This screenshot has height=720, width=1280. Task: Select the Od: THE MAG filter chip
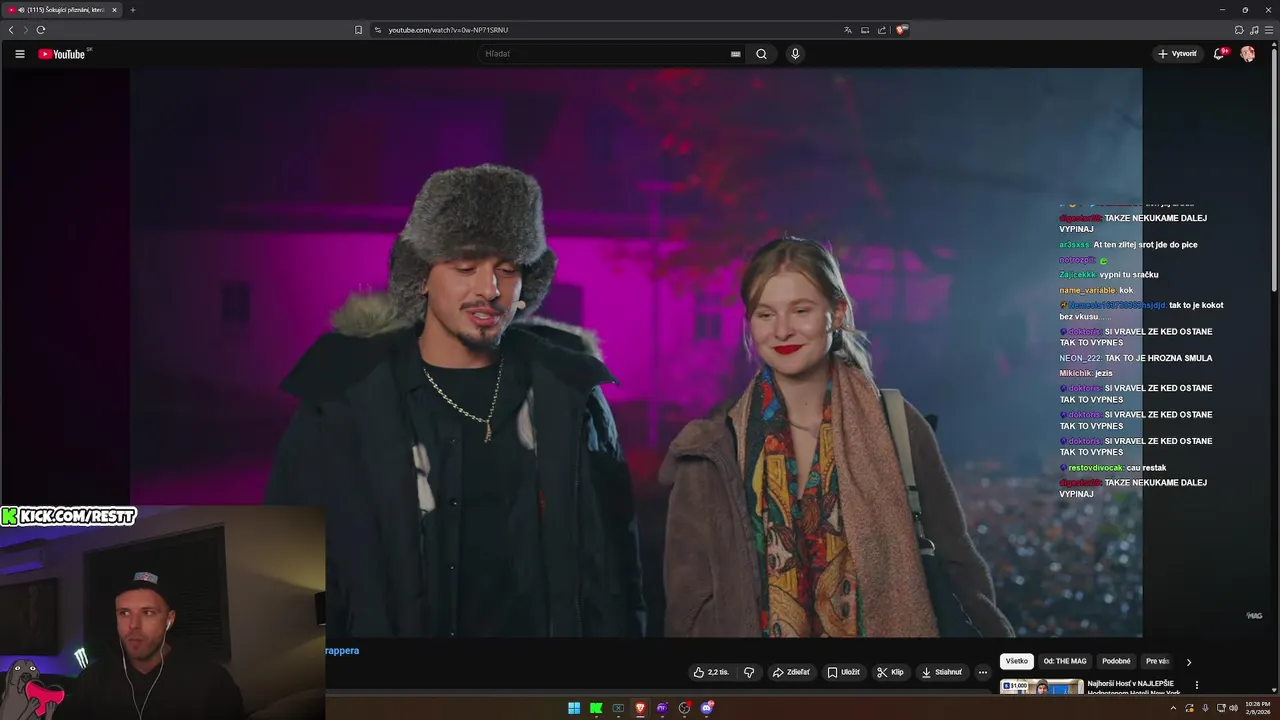pyautogui.click(x=1065, y=661)
